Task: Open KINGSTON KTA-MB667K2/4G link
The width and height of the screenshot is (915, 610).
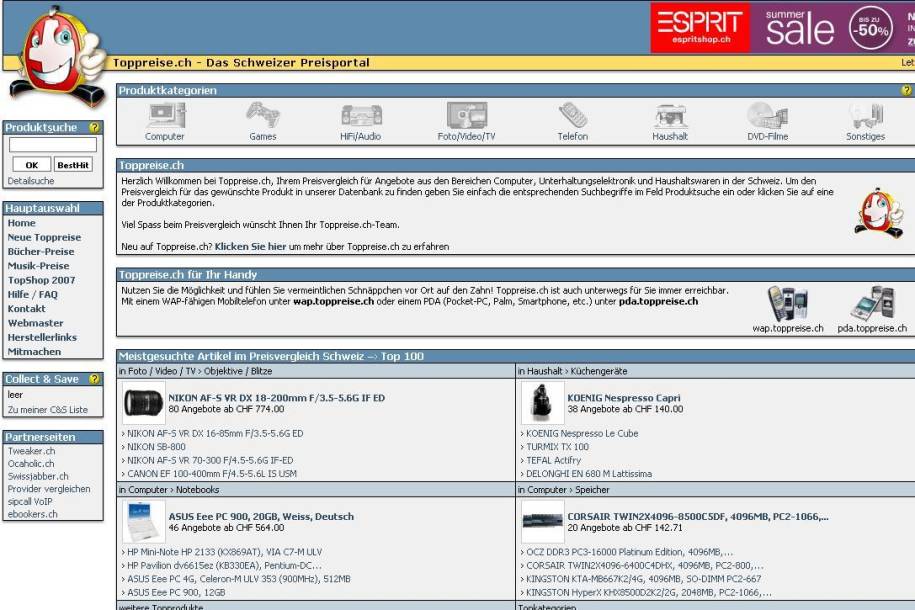Action: click(644, 578)
